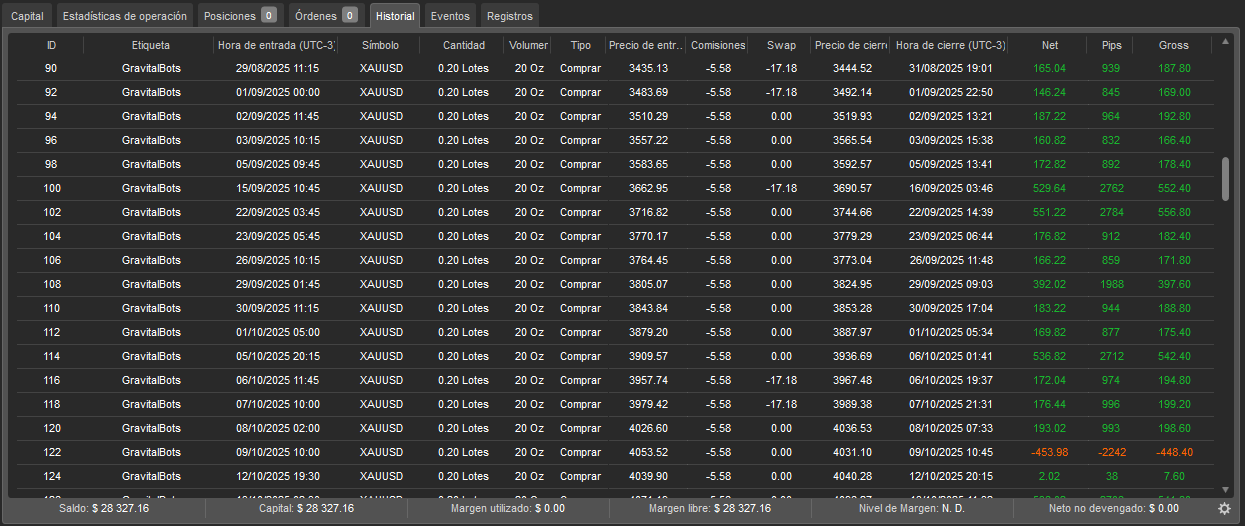Sort by the Gross column header
Viewport: 1245px width, 526px height.
[x=1173, y=45]
